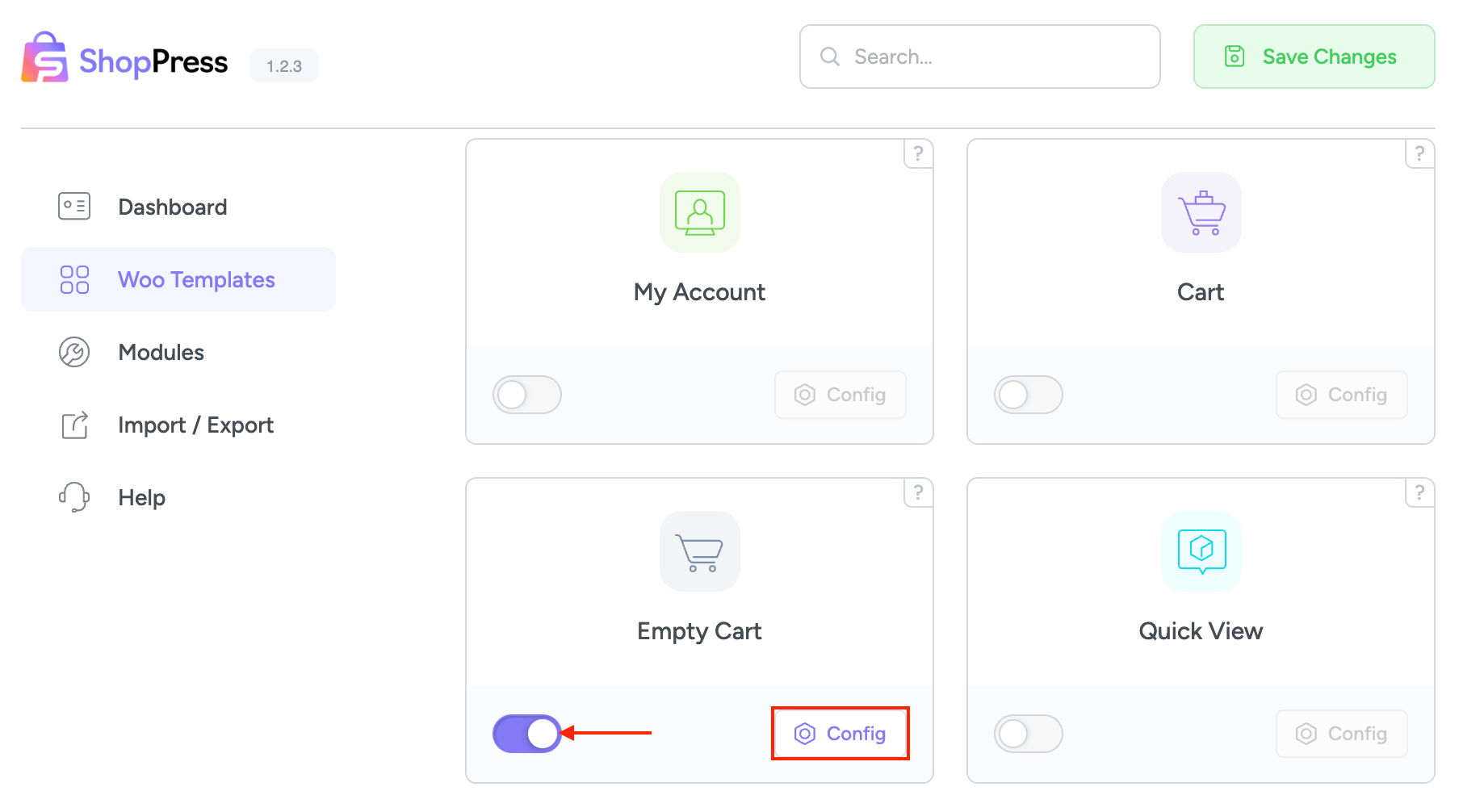Select the Modules wrench icon
The width and height of the screenshot is (1463, 812).
click(x=73, y=352)
